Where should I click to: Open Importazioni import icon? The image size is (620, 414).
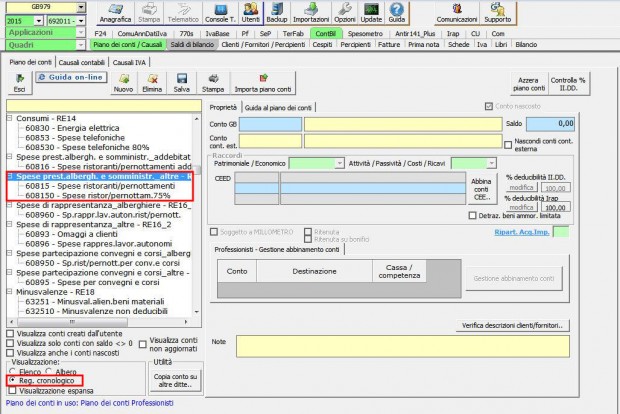pyautogui.click(x=311, y=13)
